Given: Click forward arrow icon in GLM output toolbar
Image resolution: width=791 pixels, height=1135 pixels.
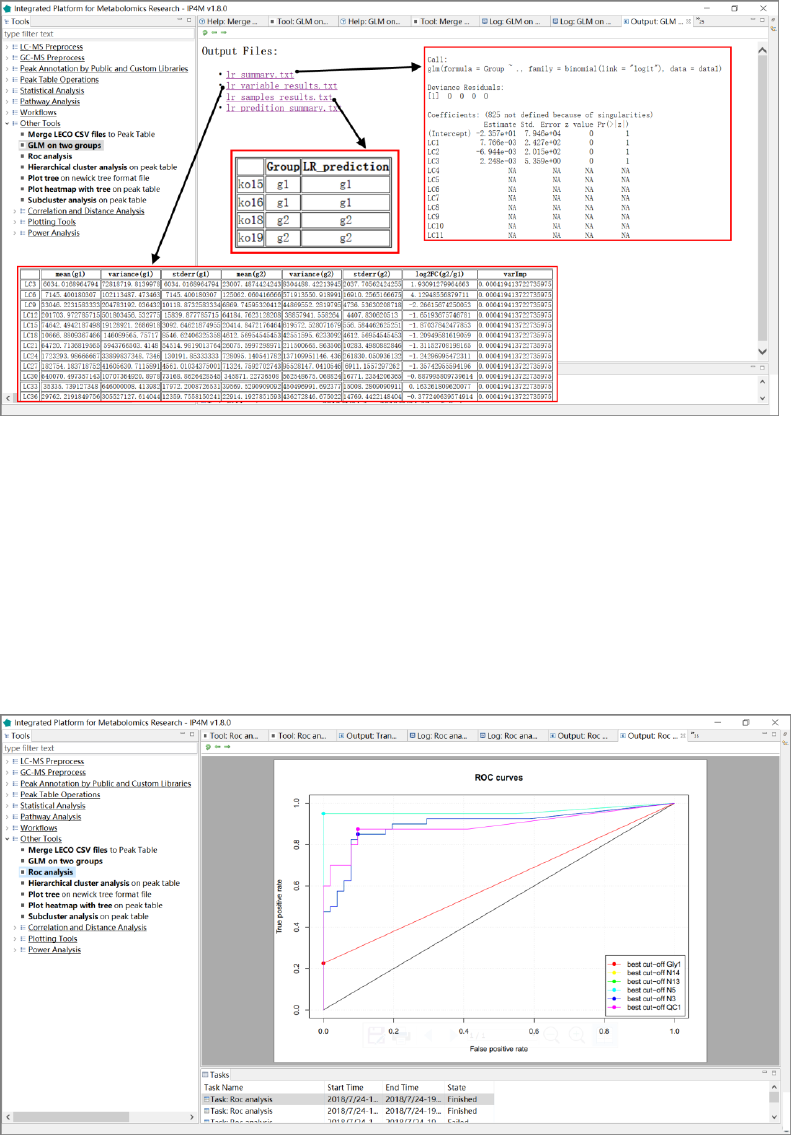Looking at the screenshot, I should point(224,33).
